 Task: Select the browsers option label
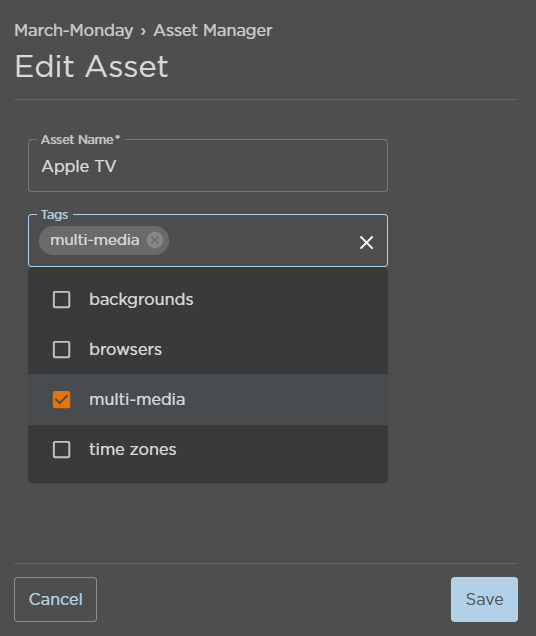point(125,350)
